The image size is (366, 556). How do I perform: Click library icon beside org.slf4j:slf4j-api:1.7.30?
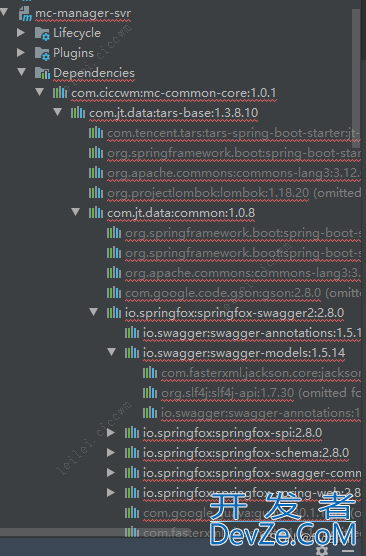click(150, 393)
